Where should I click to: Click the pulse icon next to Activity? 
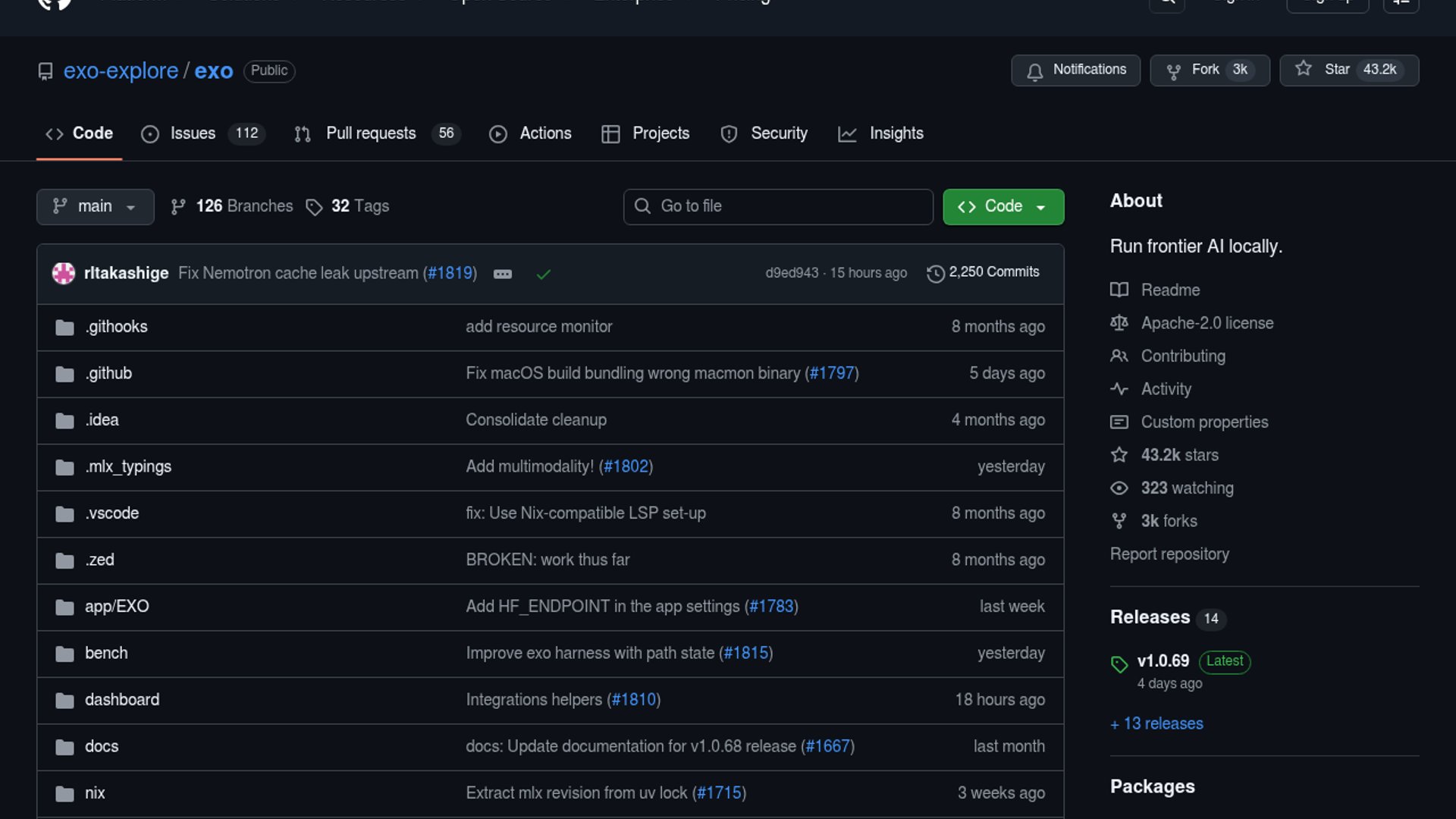click(1119, 389)
